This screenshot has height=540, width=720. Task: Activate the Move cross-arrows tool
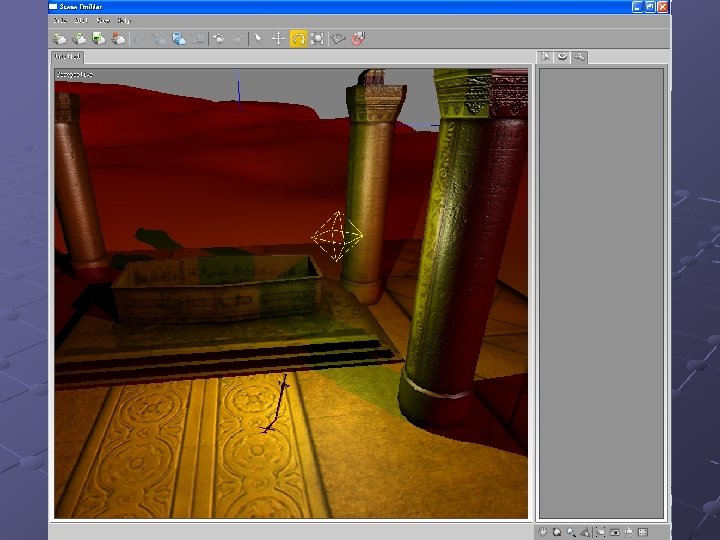(x=278, y=39)
